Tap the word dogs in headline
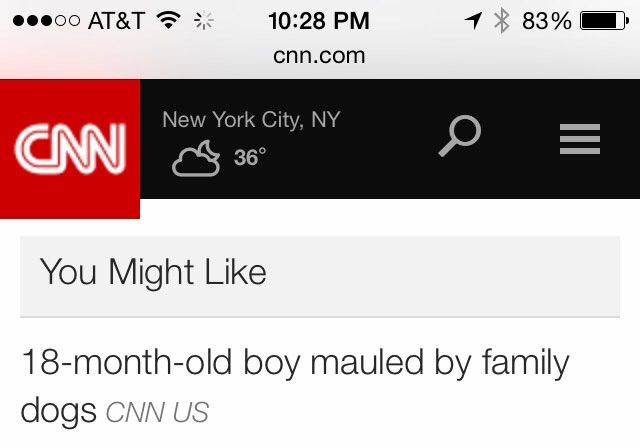 (58, 410)
